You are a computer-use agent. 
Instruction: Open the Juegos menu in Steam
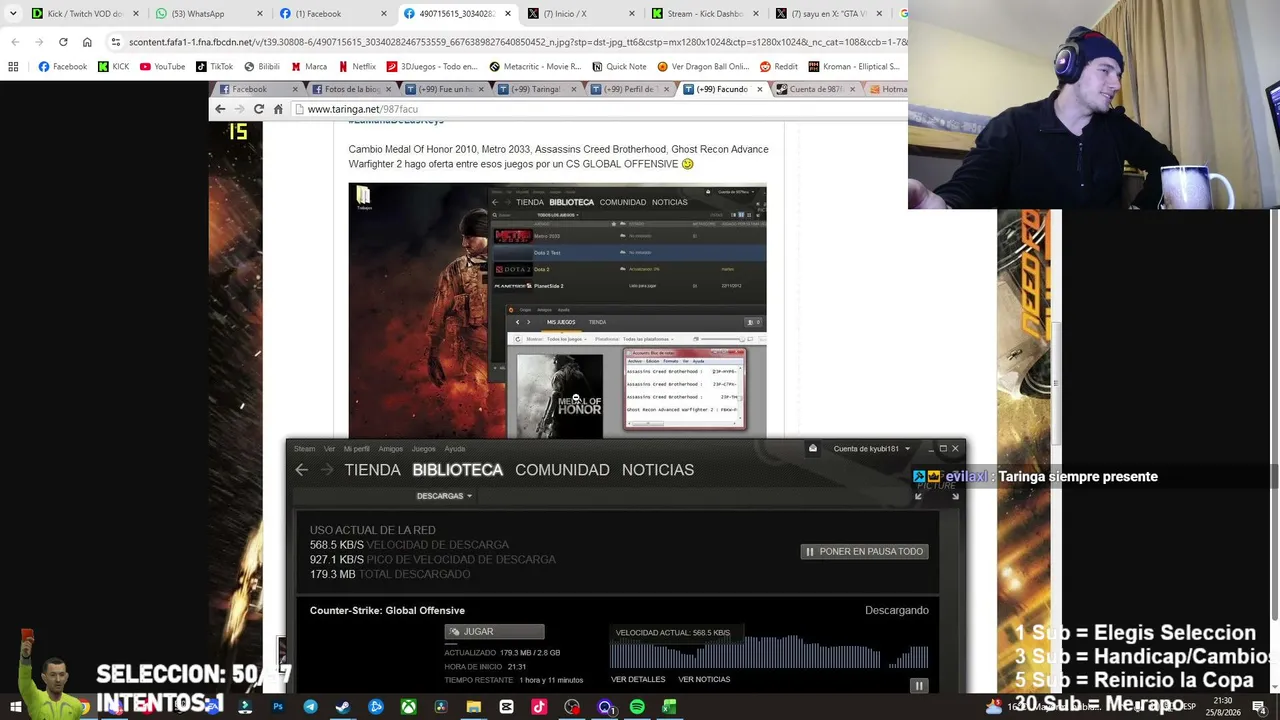[x=424, y=449]
